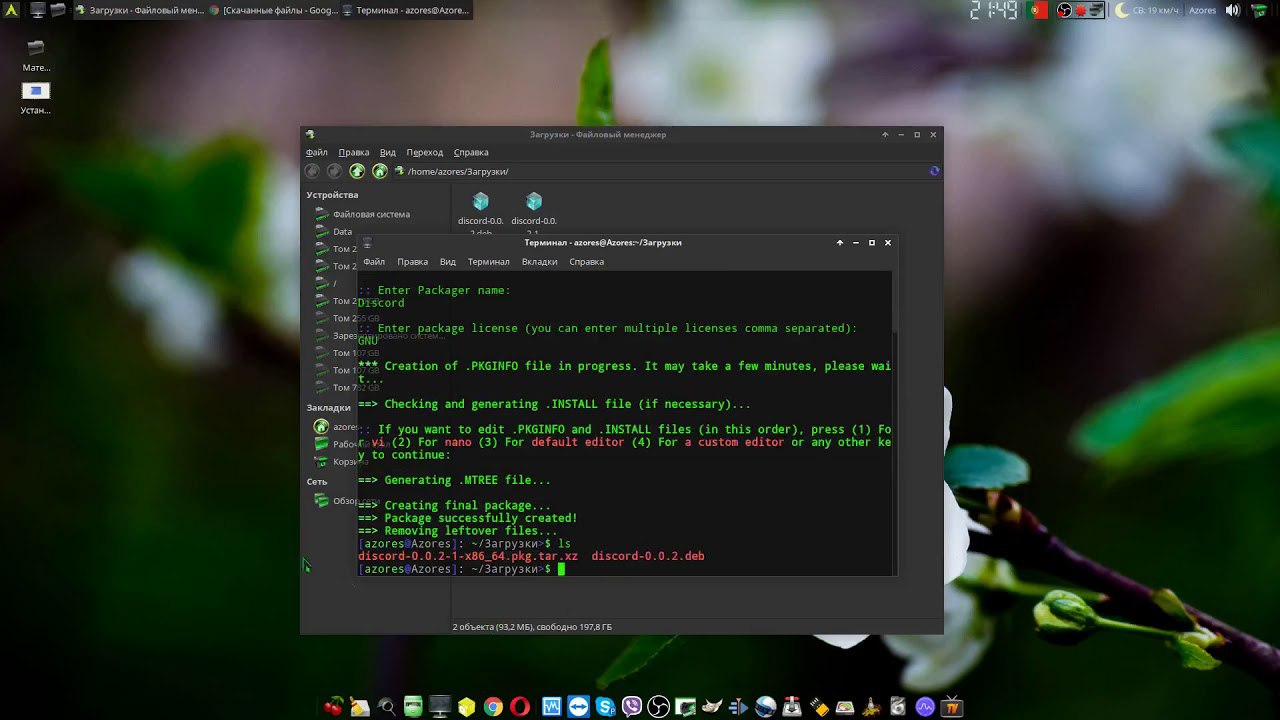Viewport: 1280px width, 720px height.
Task: Launch cherries app from dock
Action: [333, 707]
